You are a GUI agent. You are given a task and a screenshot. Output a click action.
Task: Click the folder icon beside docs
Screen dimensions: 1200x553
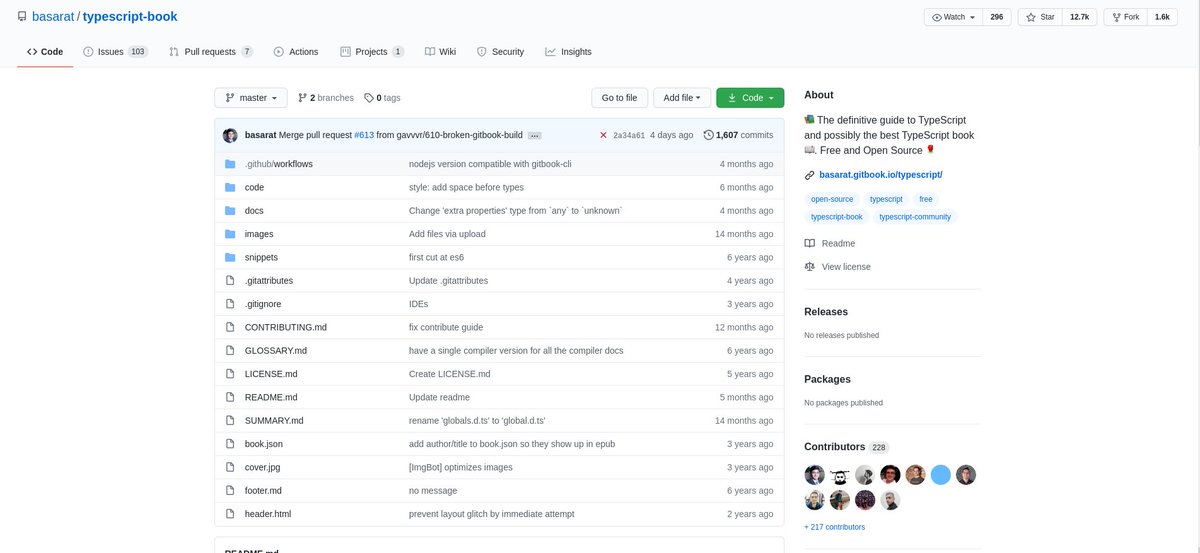(230, 210)
